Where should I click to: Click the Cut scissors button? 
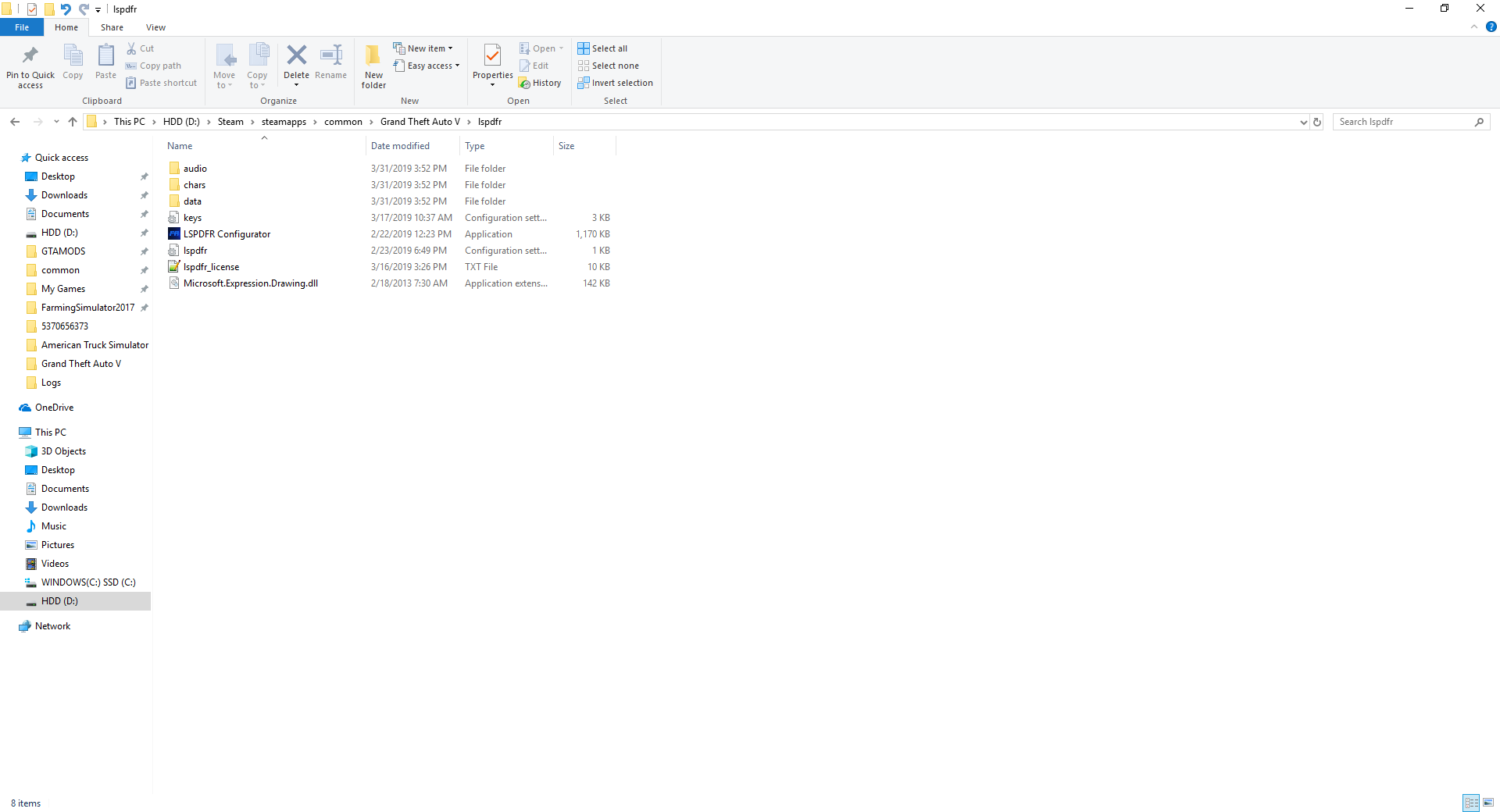click(x=141, y=48)
